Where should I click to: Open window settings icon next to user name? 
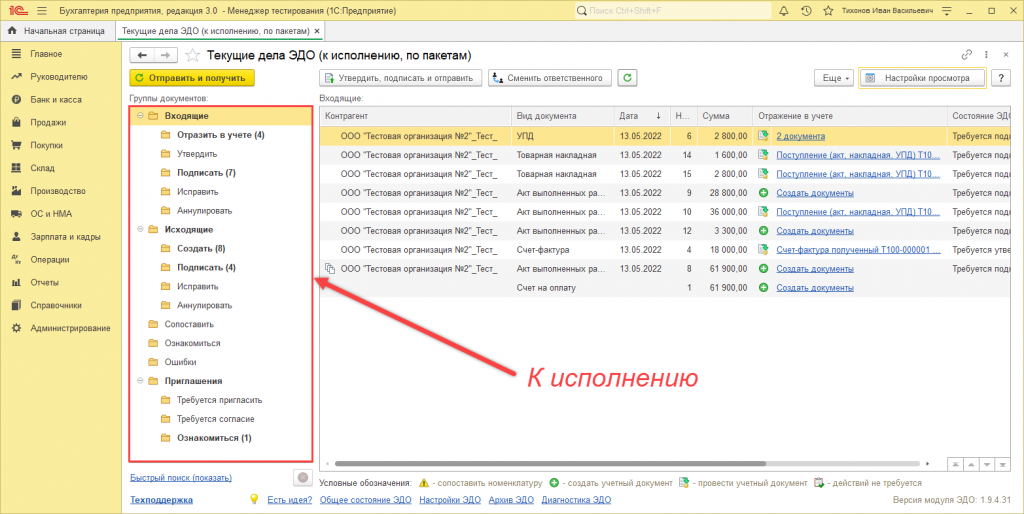click(948, 11)
